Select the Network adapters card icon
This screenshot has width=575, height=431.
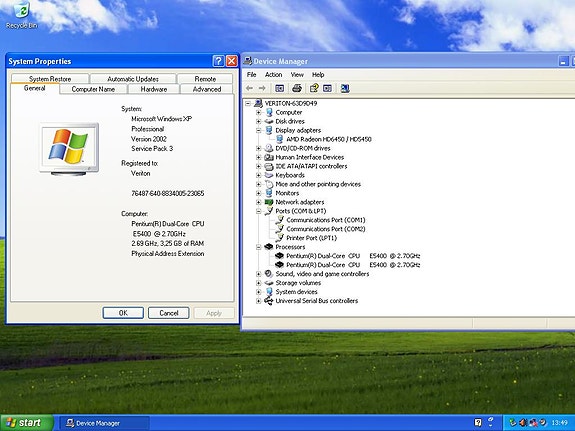click(269, 202)
